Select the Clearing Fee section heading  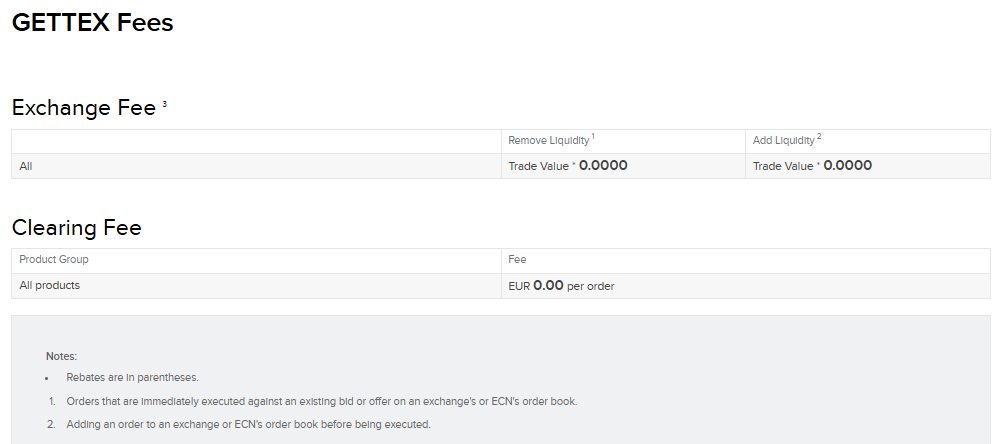click(x=77, y=227)
